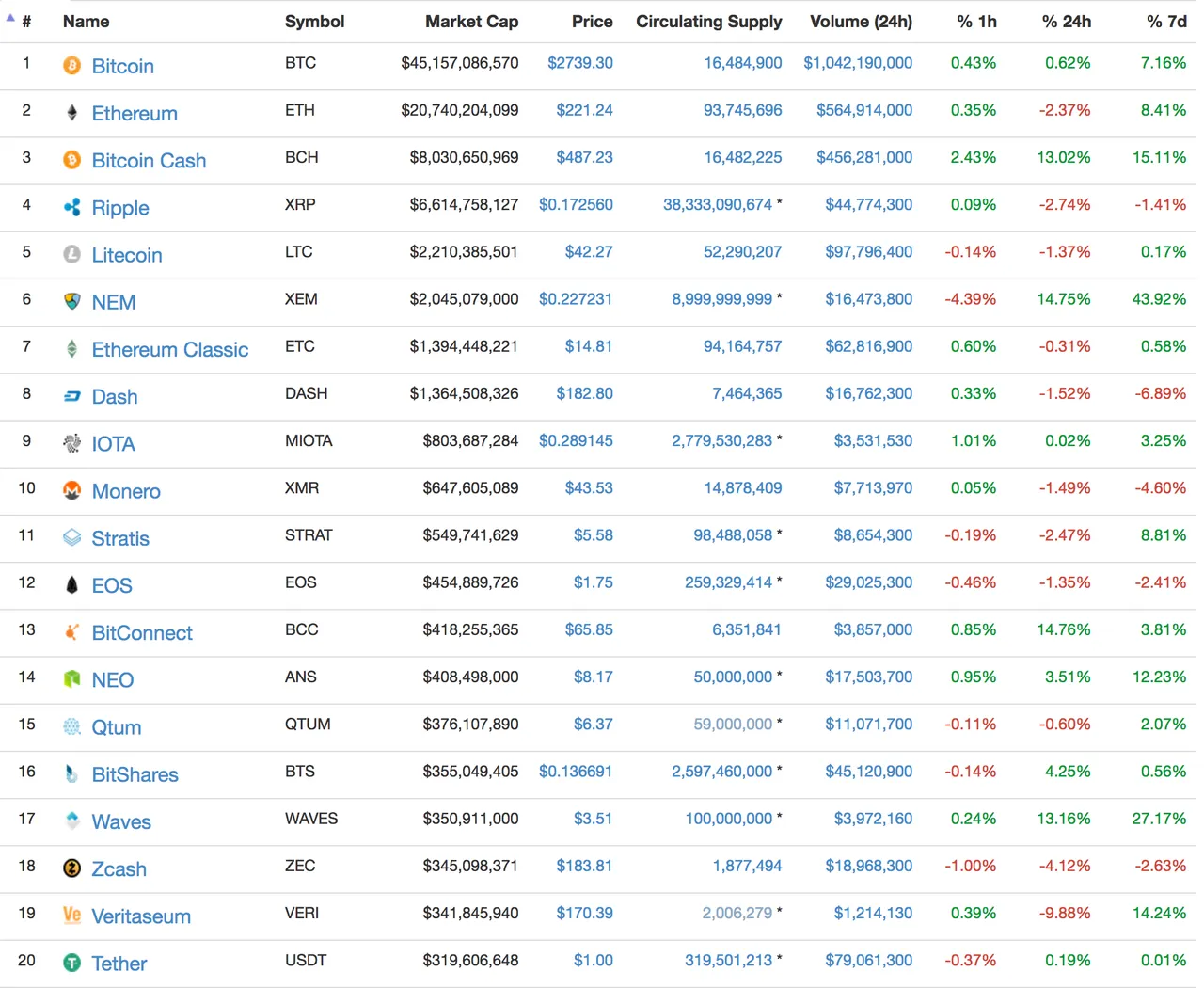Click the NEO logo icon

(71, 679)
